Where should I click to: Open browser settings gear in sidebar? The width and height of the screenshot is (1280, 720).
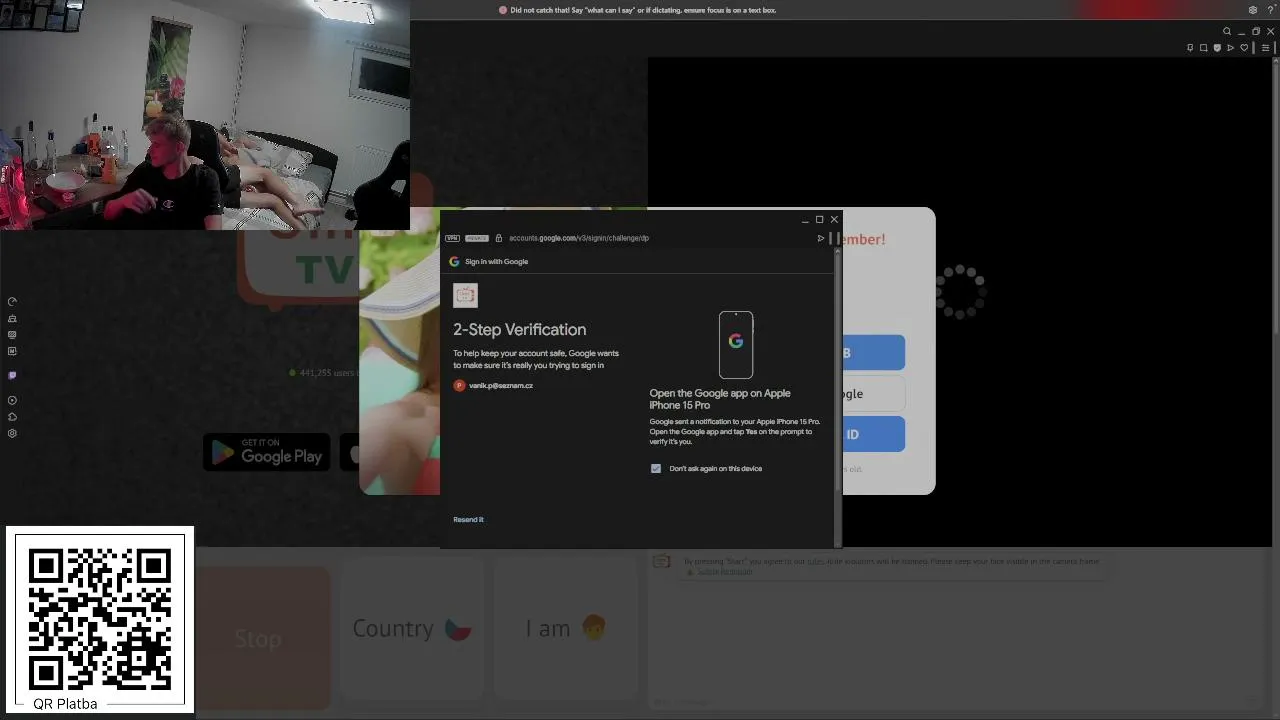tap(12, 433)
